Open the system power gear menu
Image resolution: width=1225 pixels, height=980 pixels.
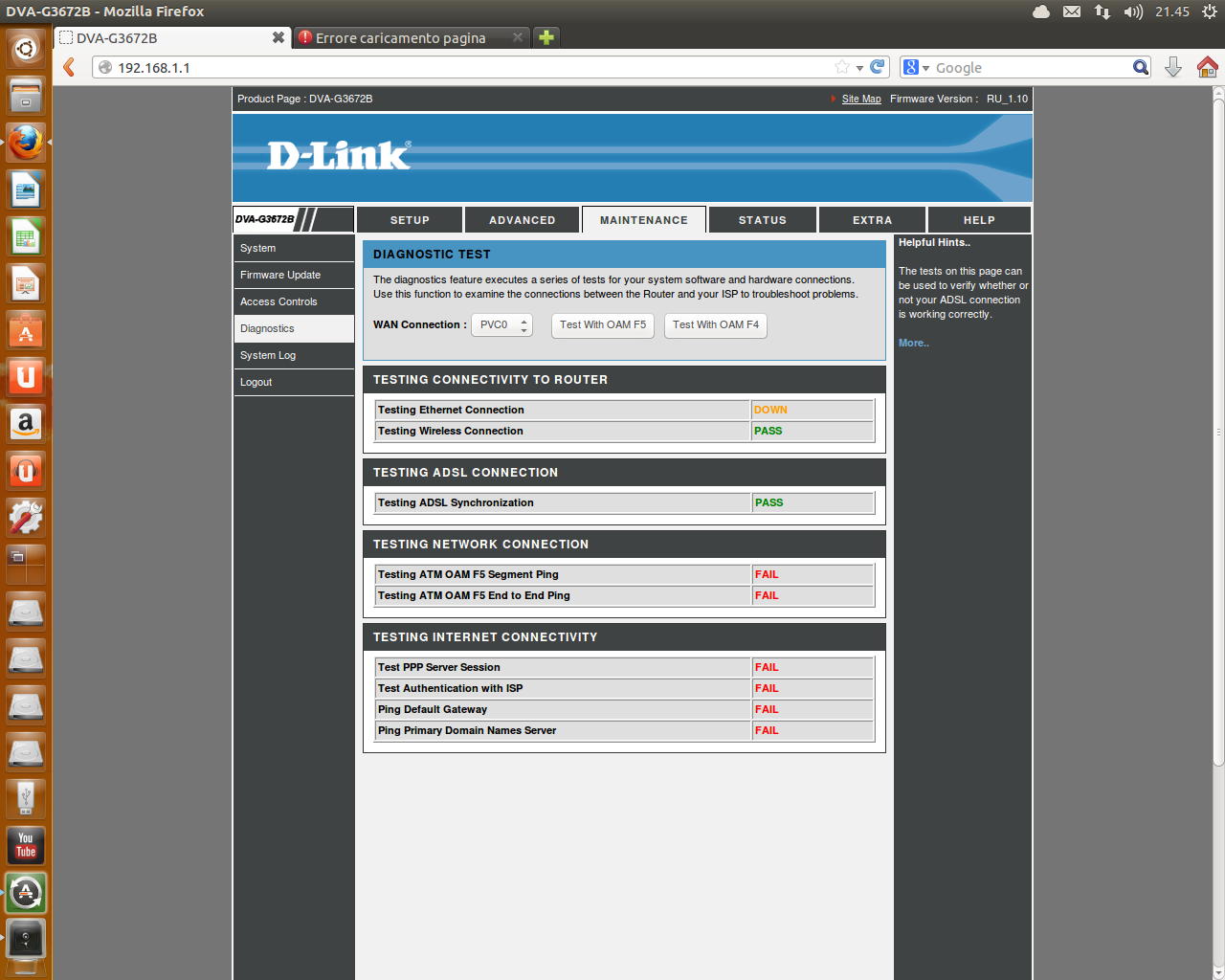tap(1210, 11)
